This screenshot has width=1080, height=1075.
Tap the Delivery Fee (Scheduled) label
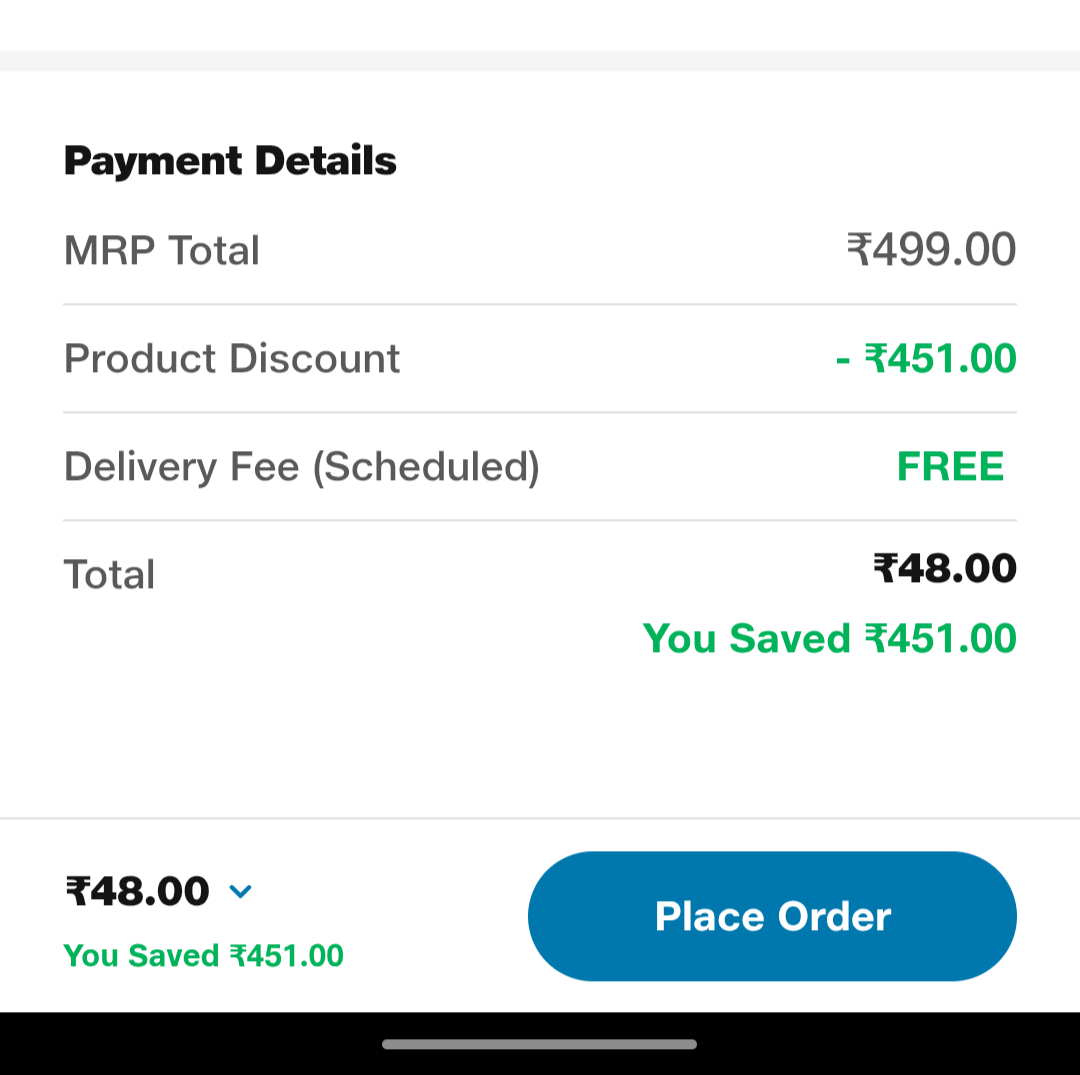(x=302, y=467)
